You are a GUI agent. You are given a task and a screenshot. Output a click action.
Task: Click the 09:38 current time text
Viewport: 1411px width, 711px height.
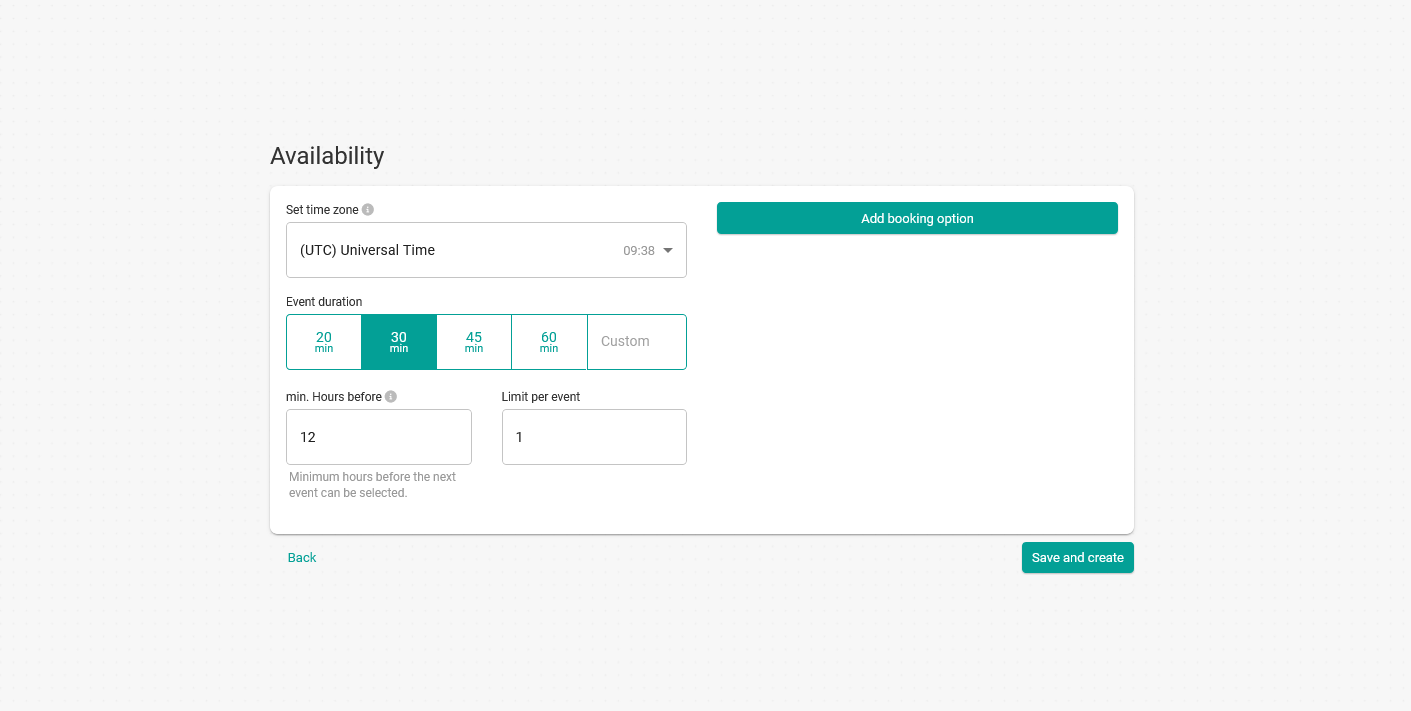click(639, 251)
